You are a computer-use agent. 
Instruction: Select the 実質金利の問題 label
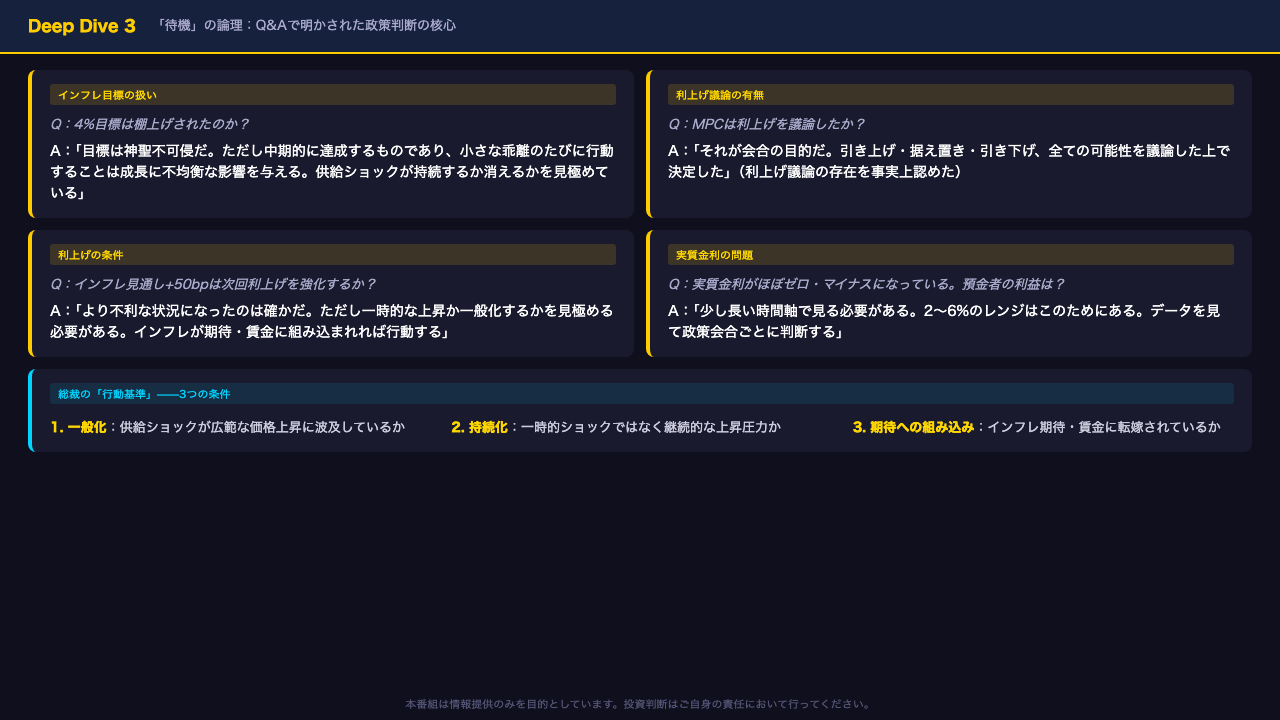(x=951, y=255)
